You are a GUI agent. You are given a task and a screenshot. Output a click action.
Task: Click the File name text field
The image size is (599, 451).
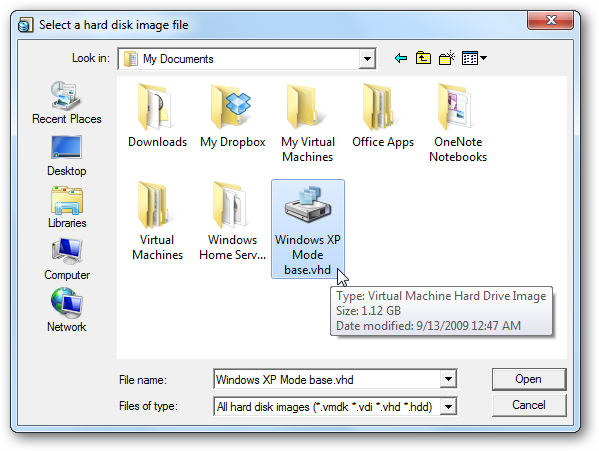[x=327, y=379]
